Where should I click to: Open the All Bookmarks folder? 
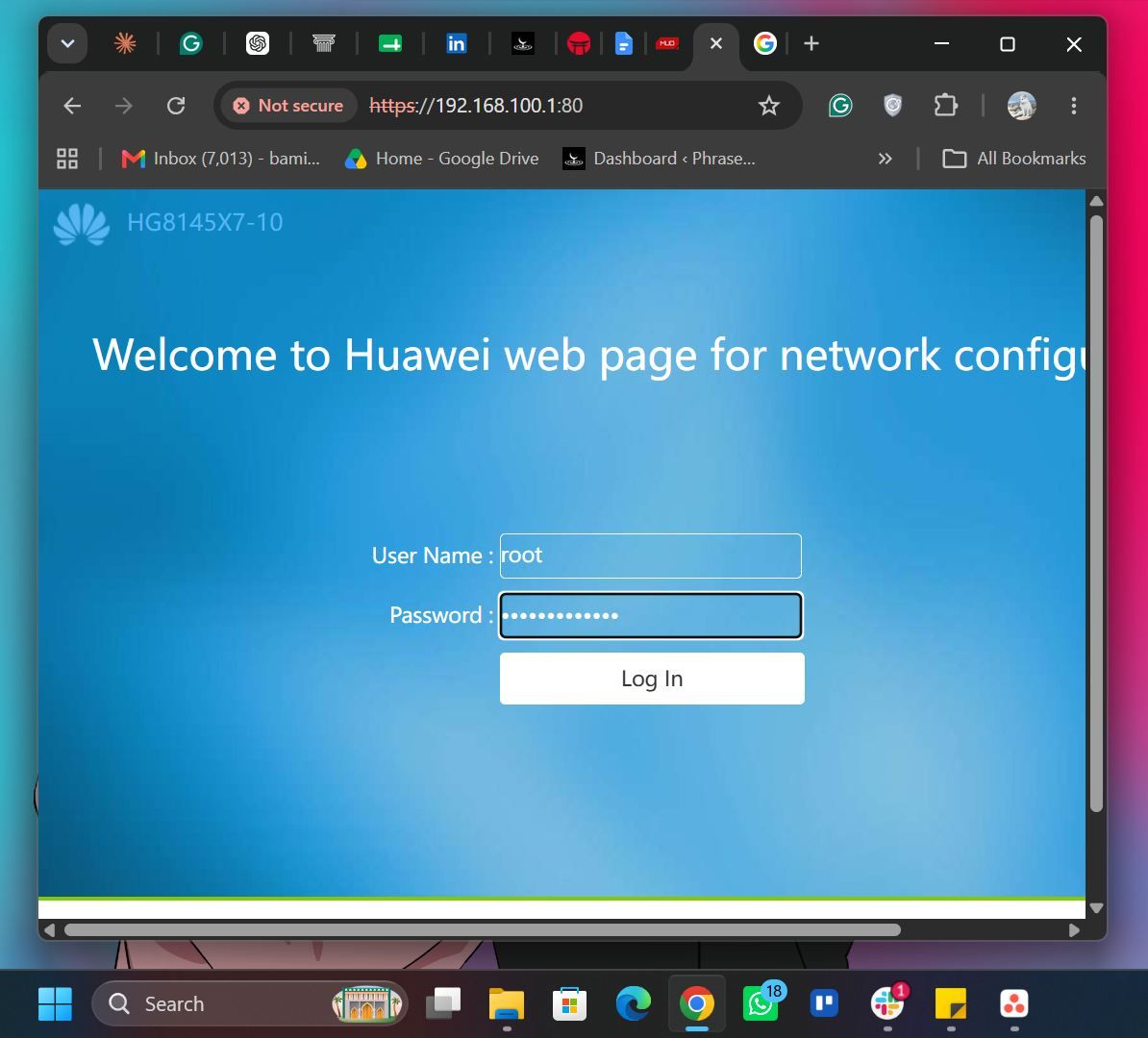(x=1014, y=159)
